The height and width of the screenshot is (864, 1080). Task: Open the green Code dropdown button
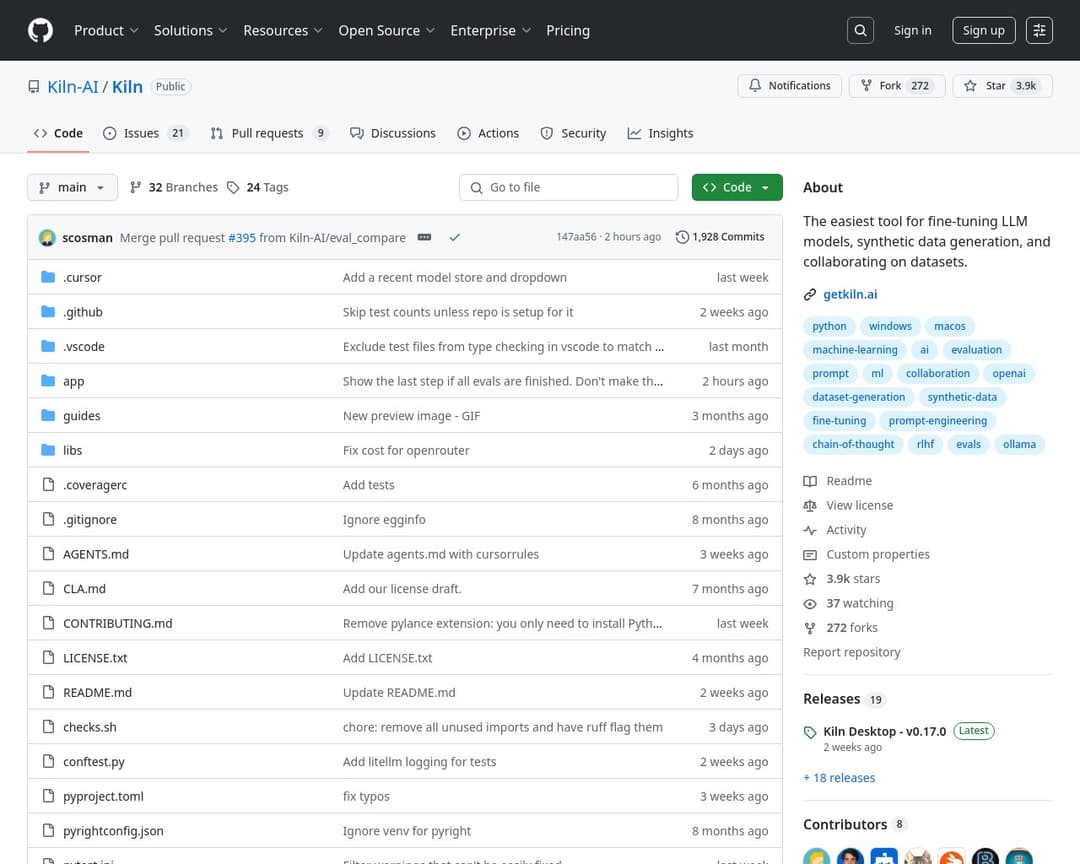tap(737, 187)
